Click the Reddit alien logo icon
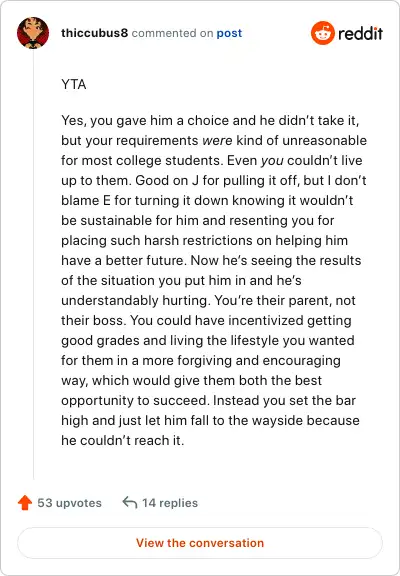Viewport: 400px width, 576px height. (323, 33)
